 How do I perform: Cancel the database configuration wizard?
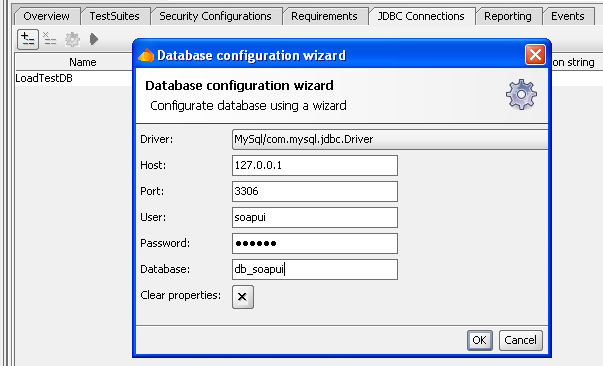click(x=521, y=340)
